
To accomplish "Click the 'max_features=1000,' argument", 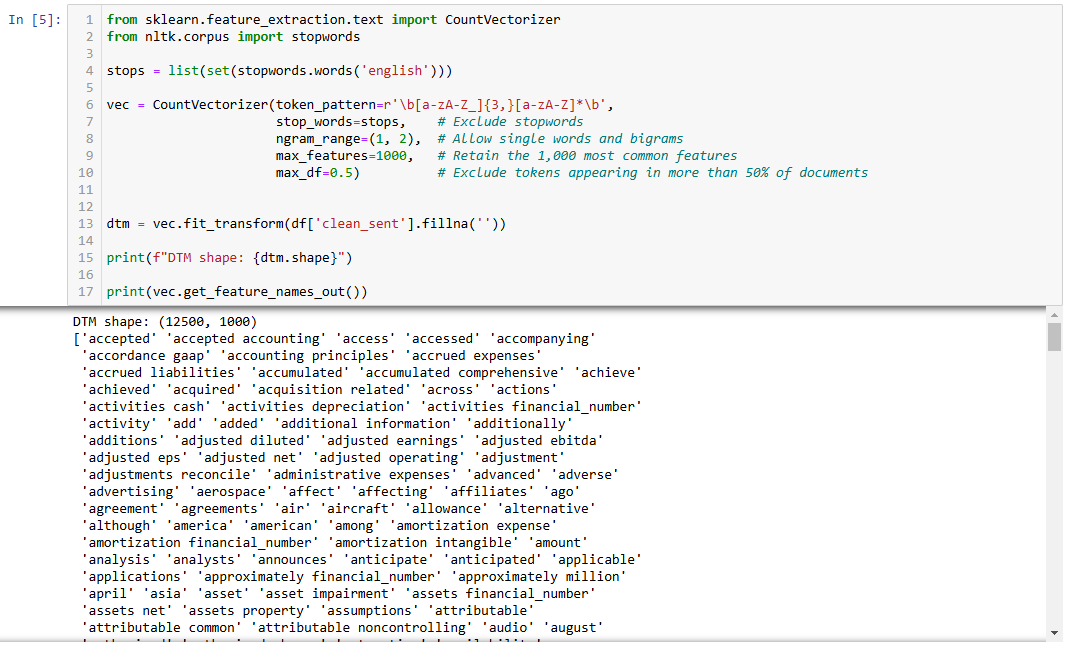I will coord(345,156).
